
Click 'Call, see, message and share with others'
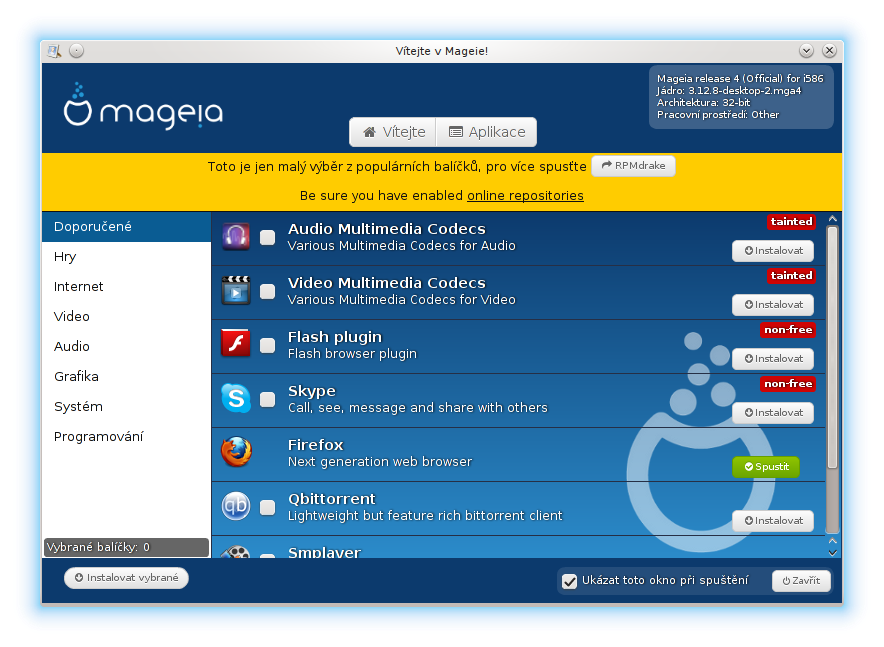tap(418, 408)
